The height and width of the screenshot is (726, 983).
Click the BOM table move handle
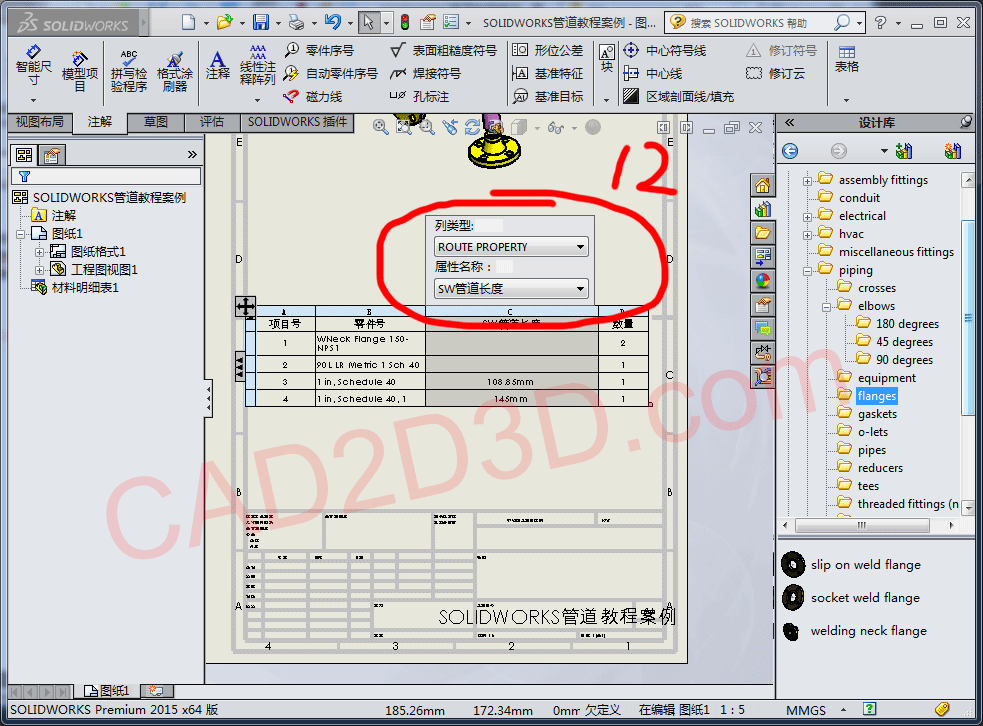245,307
